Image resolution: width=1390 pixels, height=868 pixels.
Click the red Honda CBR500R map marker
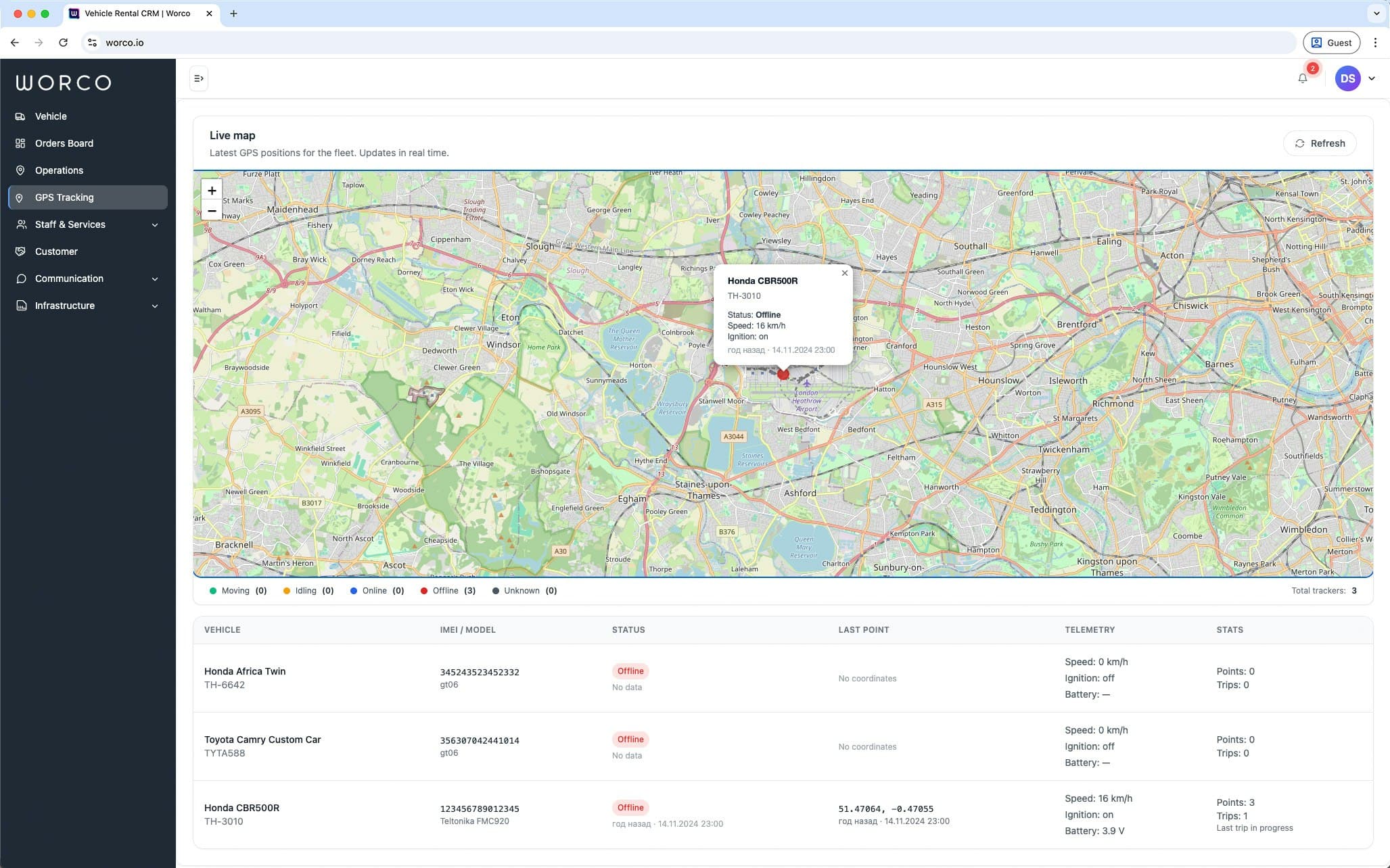pyautogui.click(x=783, y=374)
